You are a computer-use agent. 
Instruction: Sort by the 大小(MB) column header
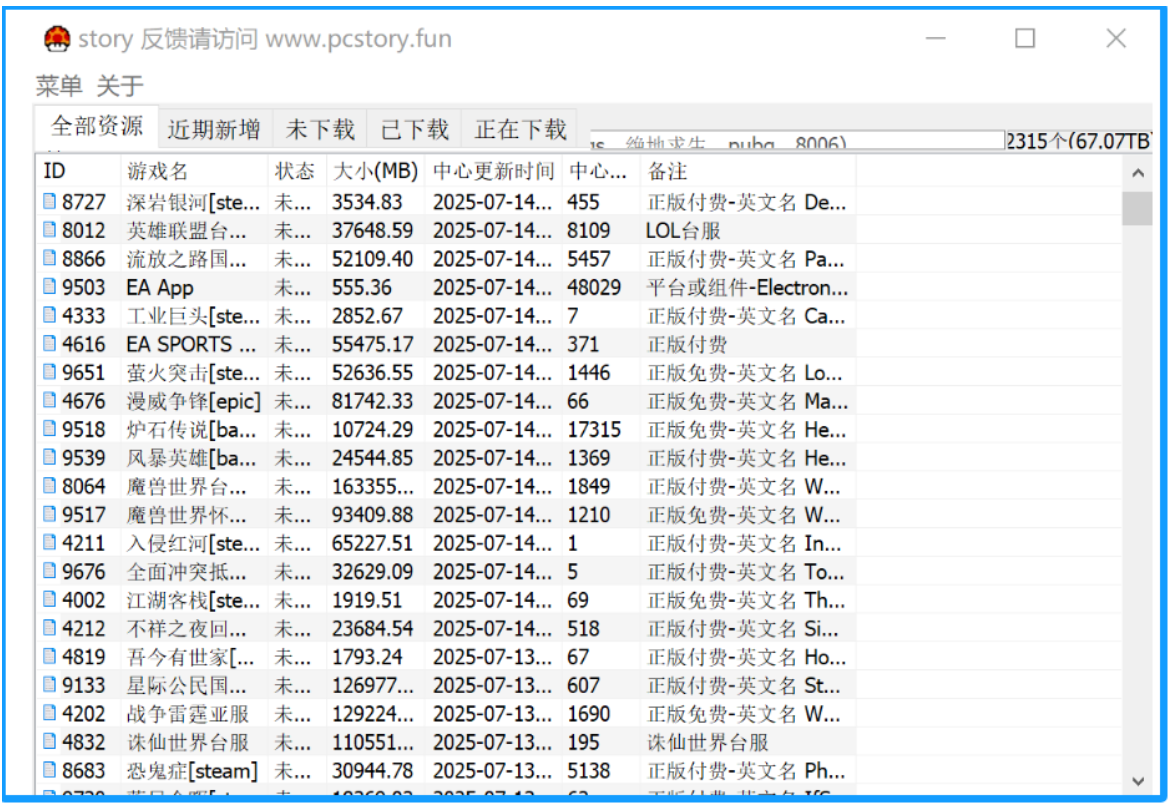click(x=376, y=171)
